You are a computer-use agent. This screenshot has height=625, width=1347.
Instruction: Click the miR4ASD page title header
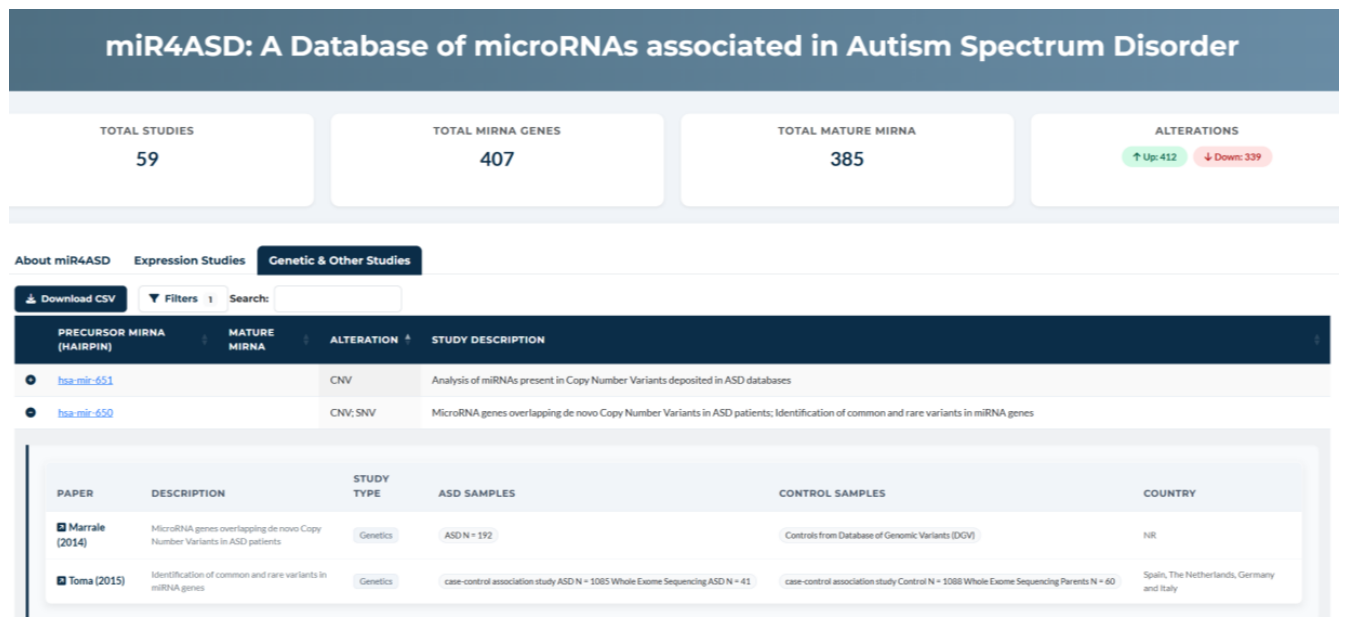click(x=672, y=46)
